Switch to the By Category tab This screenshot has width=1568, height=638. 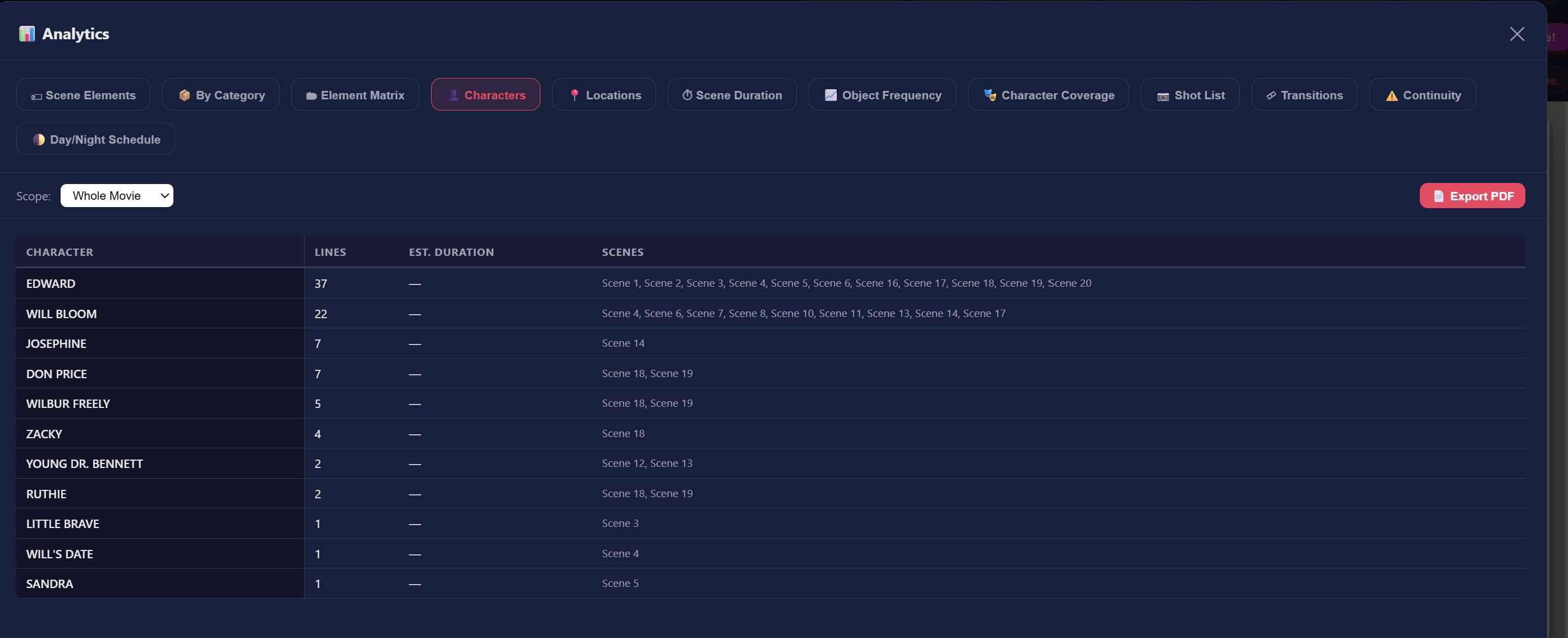pyautogui.click(x=221, y=95)
